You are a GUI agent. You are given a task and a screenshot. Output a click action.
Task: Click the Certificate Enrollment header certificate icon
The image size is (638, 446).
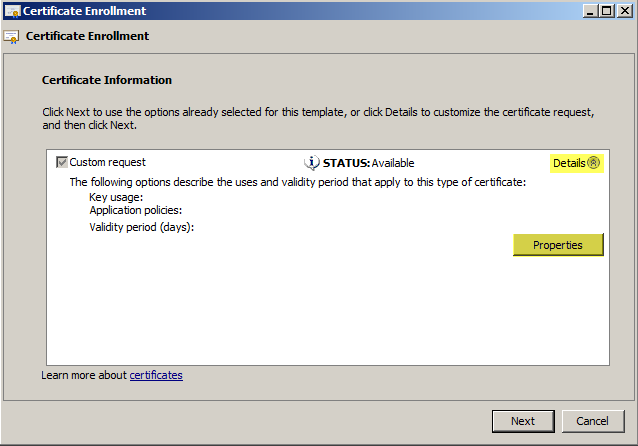pos(11,37)
